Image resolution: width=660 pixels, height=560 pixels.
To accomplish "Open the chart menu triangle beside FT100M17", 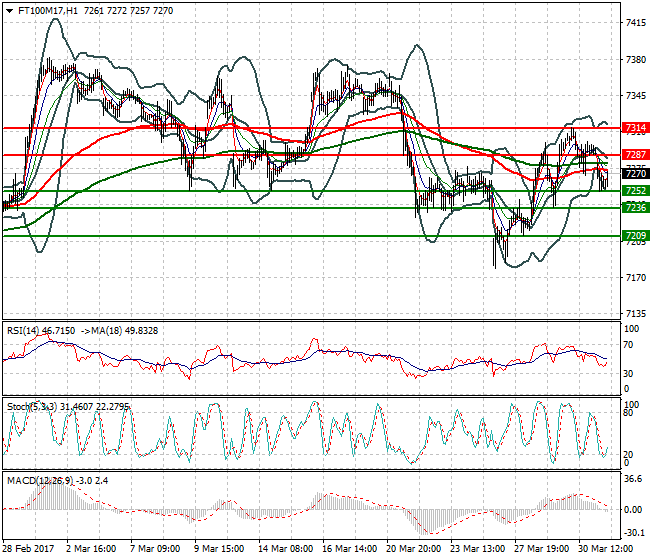I will [x=10, y=11].
